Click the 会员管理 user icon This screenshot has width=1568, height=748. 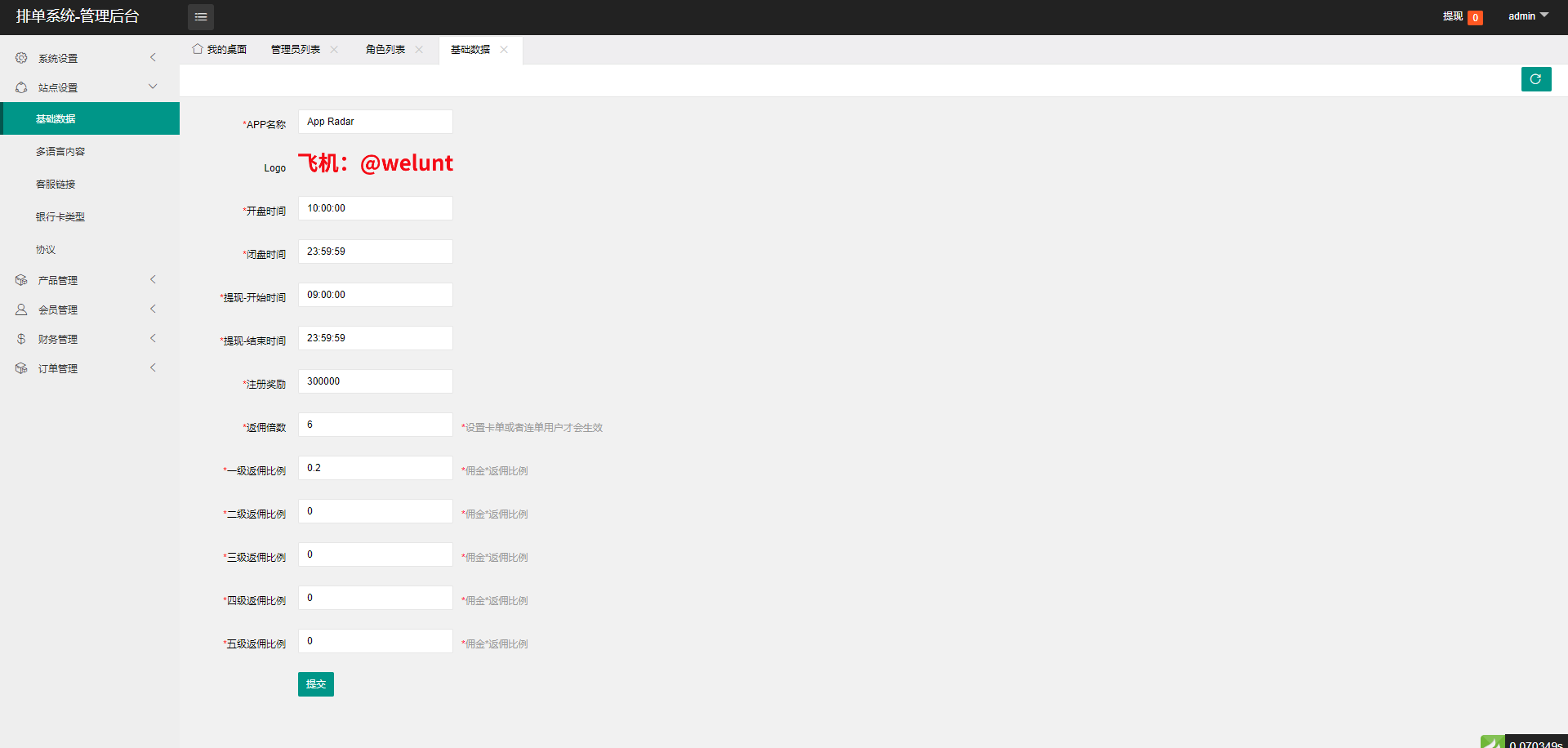21,309
